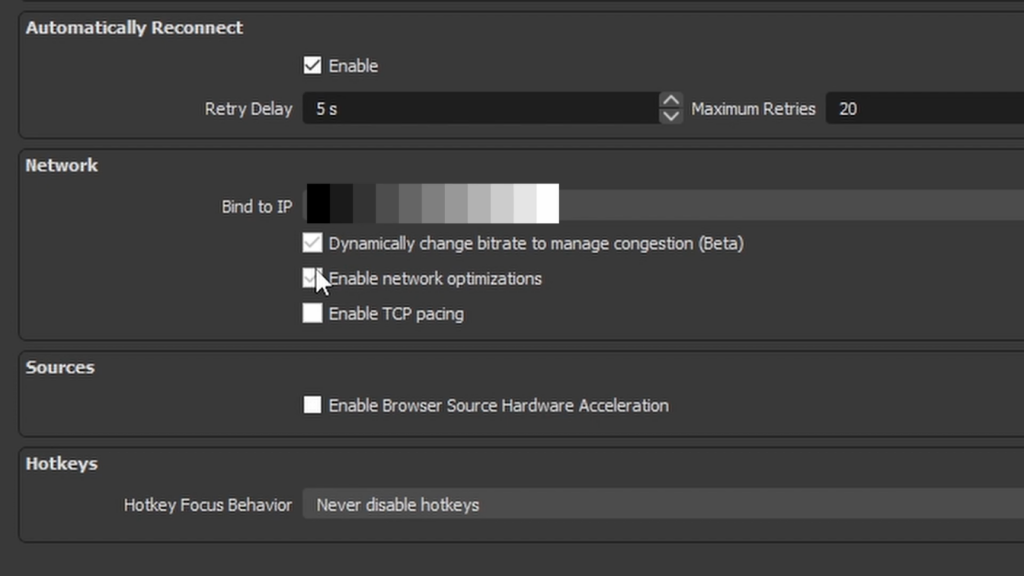The width and height of the screenshot is (1024, 576).
Task: Check the Enable TCP pacing box
Action: (313, 314)
